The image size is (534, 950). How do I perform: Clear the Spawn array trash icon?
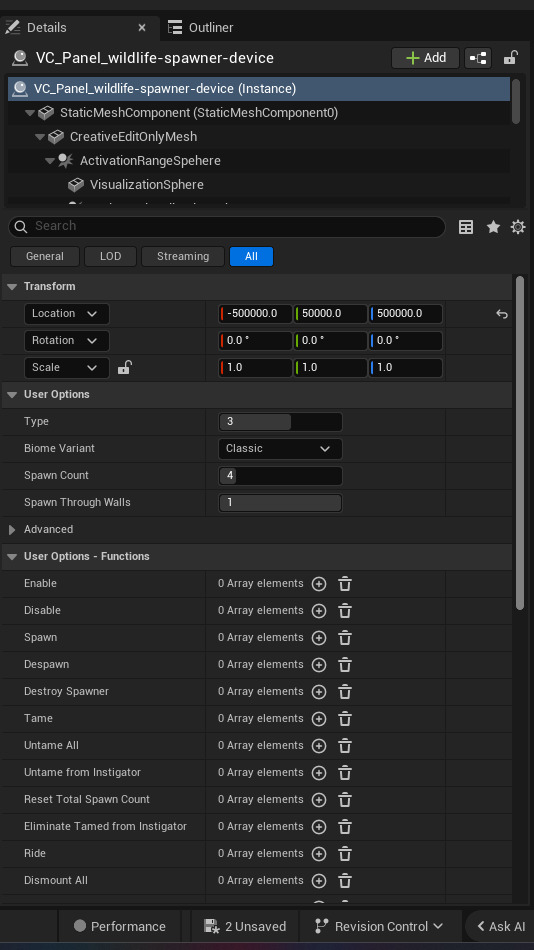[x=345, y=638]
